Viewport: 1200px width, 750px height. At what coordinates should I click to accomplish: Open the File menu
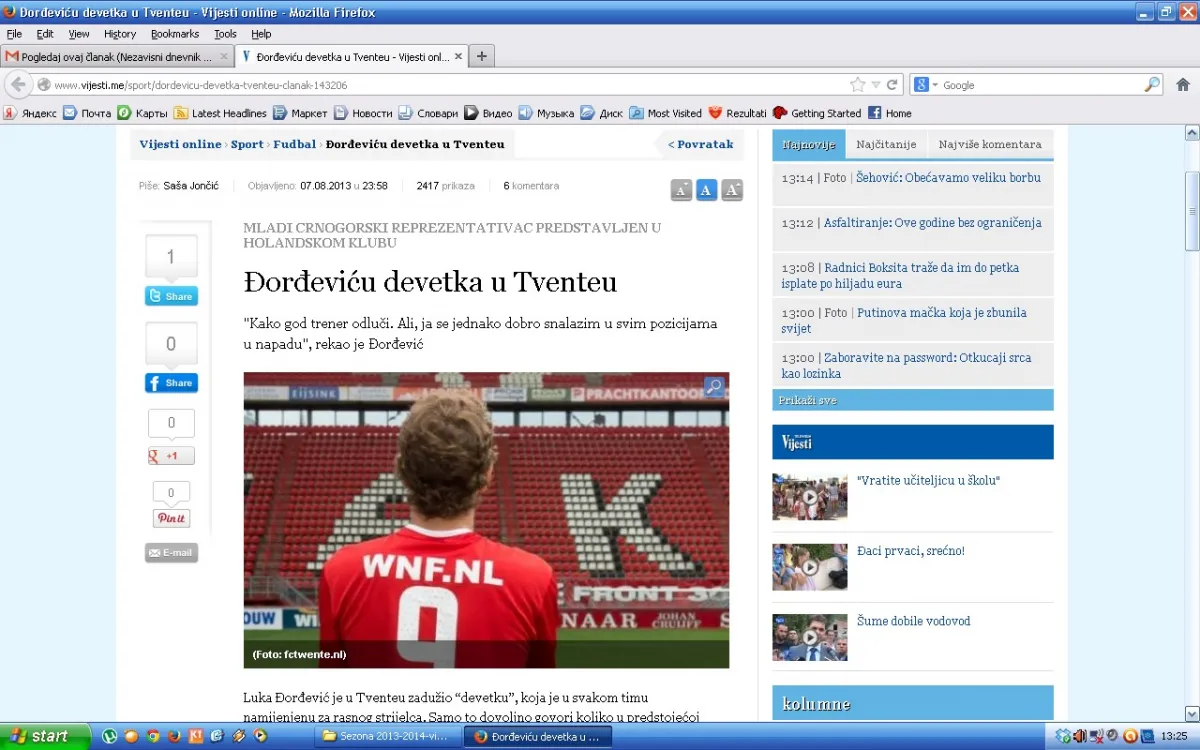(x=14, y=34)
